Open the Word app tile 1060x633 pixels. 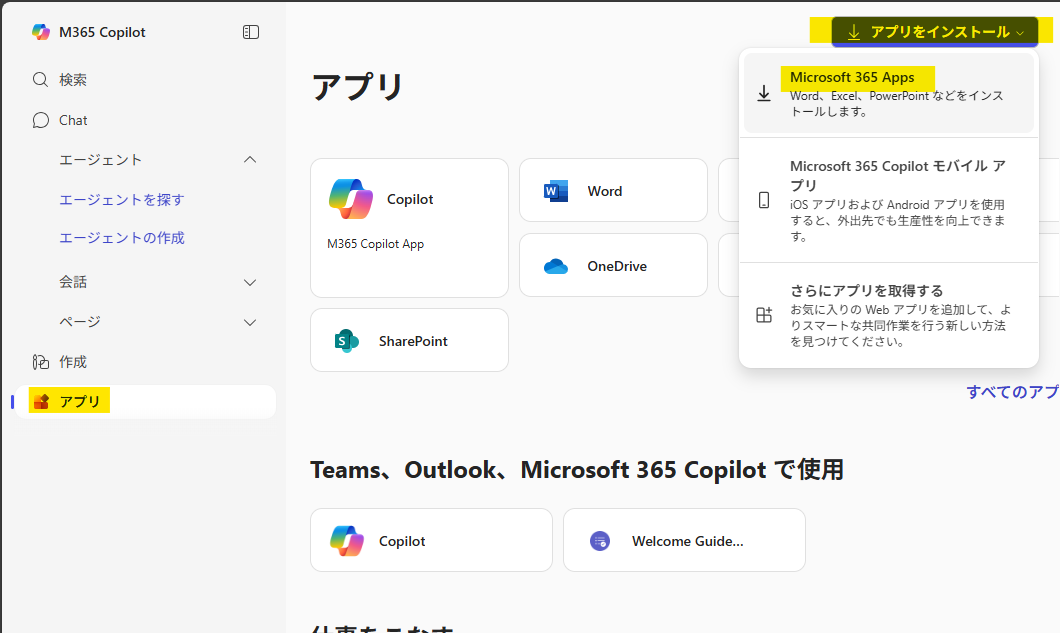point(612,191)
